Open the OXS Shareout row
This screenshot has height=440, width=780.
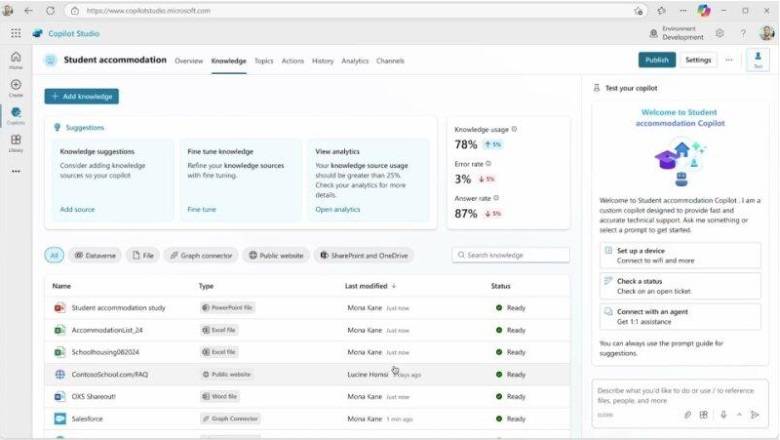pyautogui.click(x=307, y=396)
